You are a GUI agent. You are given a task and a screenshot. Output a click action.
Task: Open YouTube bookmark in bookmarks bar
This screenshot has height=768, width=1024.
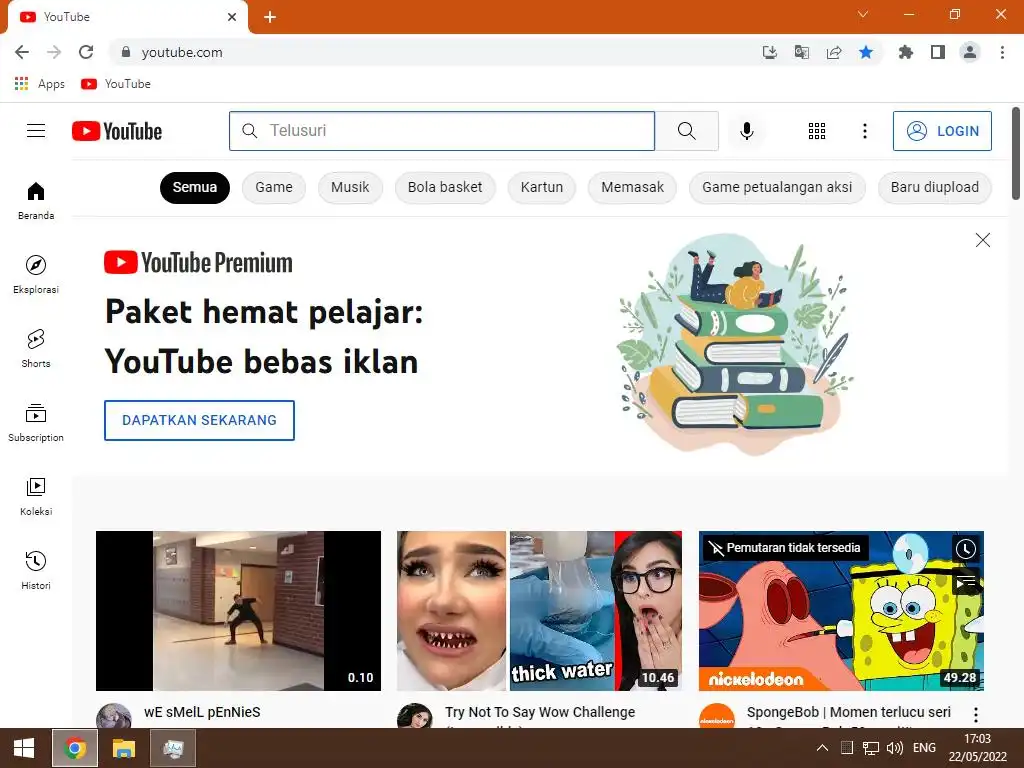(116, 84)
